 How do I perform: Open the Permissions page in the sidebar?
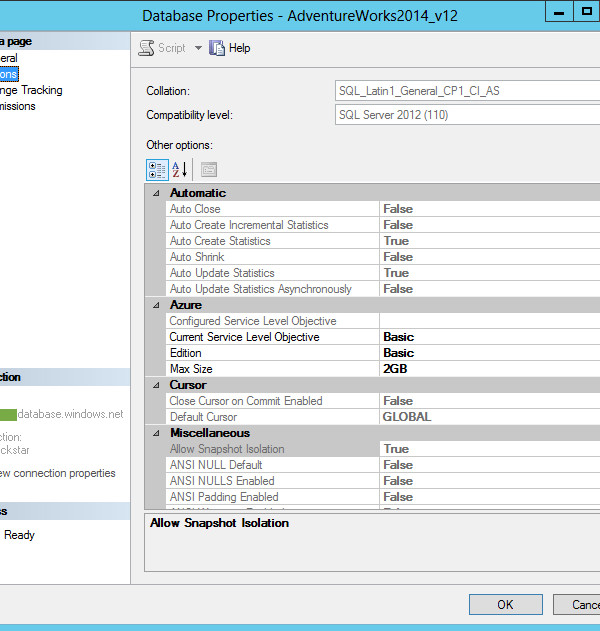click(x=18, y=106)
